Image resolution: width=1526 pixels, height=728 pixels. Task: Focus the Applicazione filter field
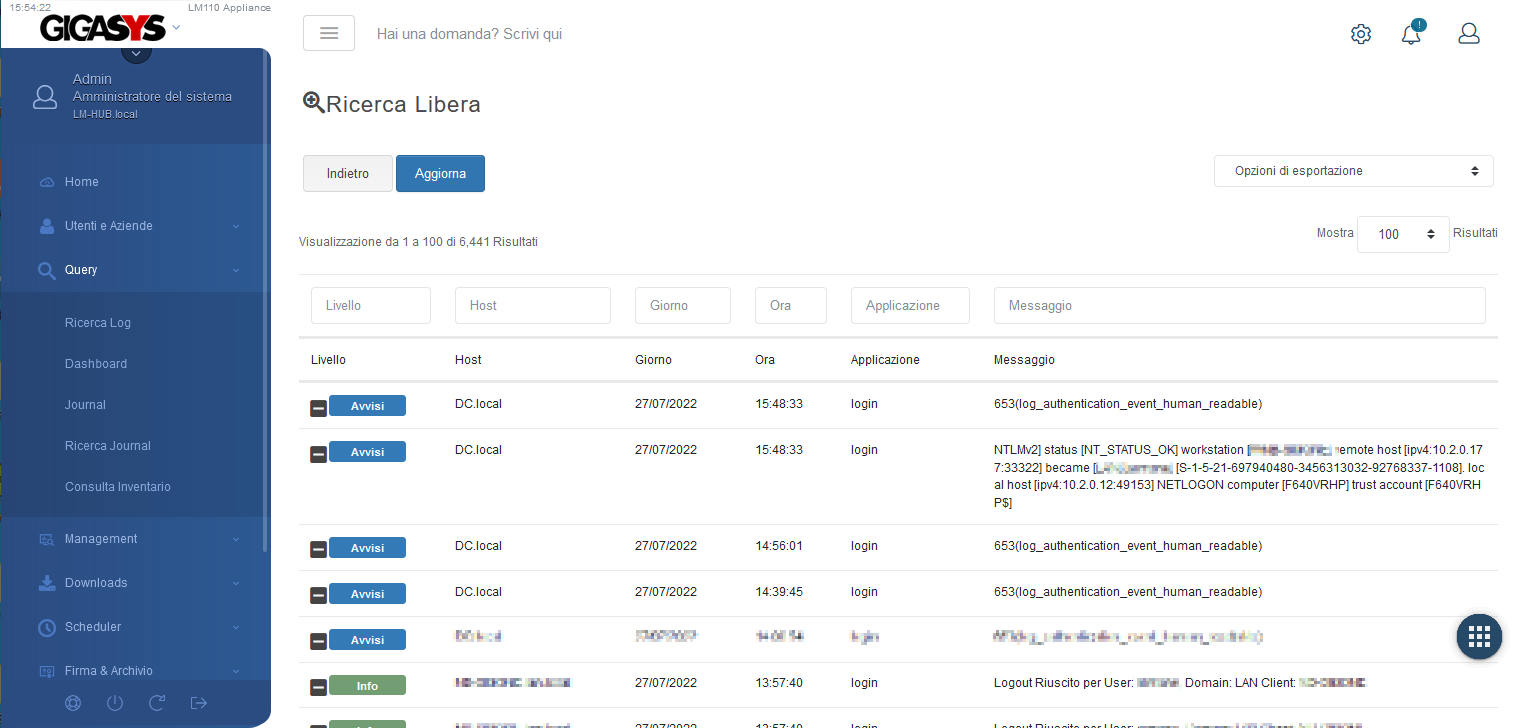910,306
